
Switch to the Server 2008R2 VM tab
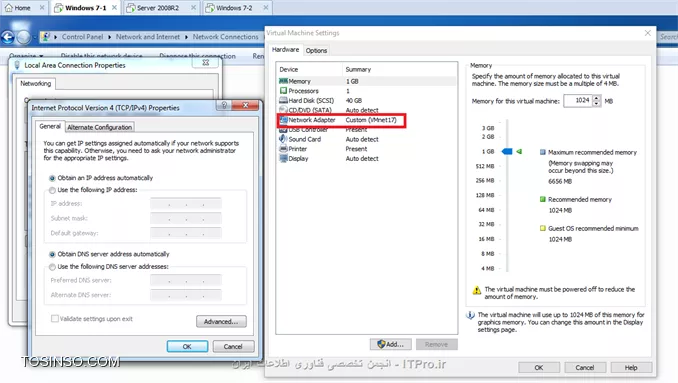(x=158, y=8)
